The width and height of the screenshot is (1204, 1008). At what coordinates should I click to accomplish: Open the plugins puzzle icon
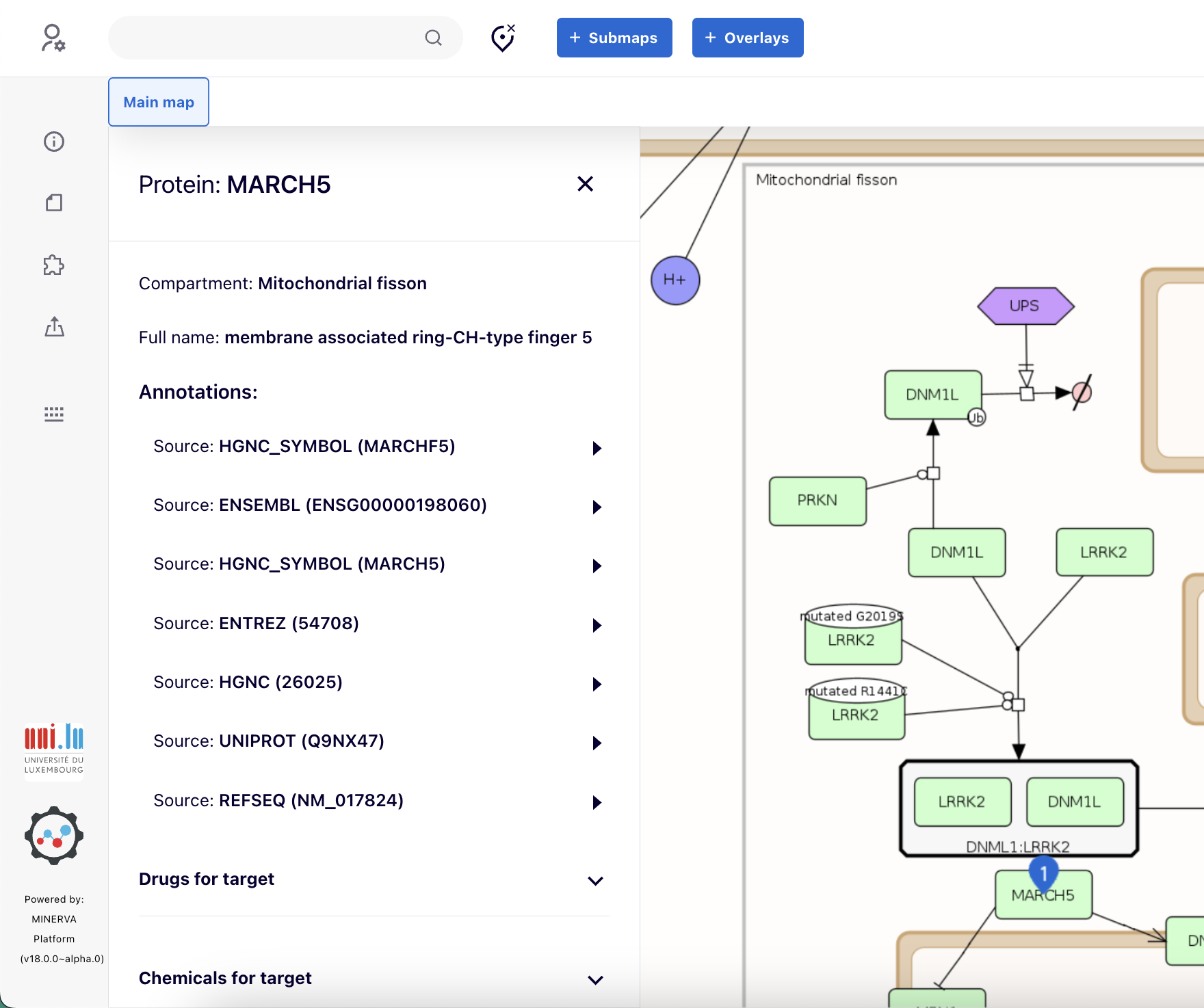(54, 265)
